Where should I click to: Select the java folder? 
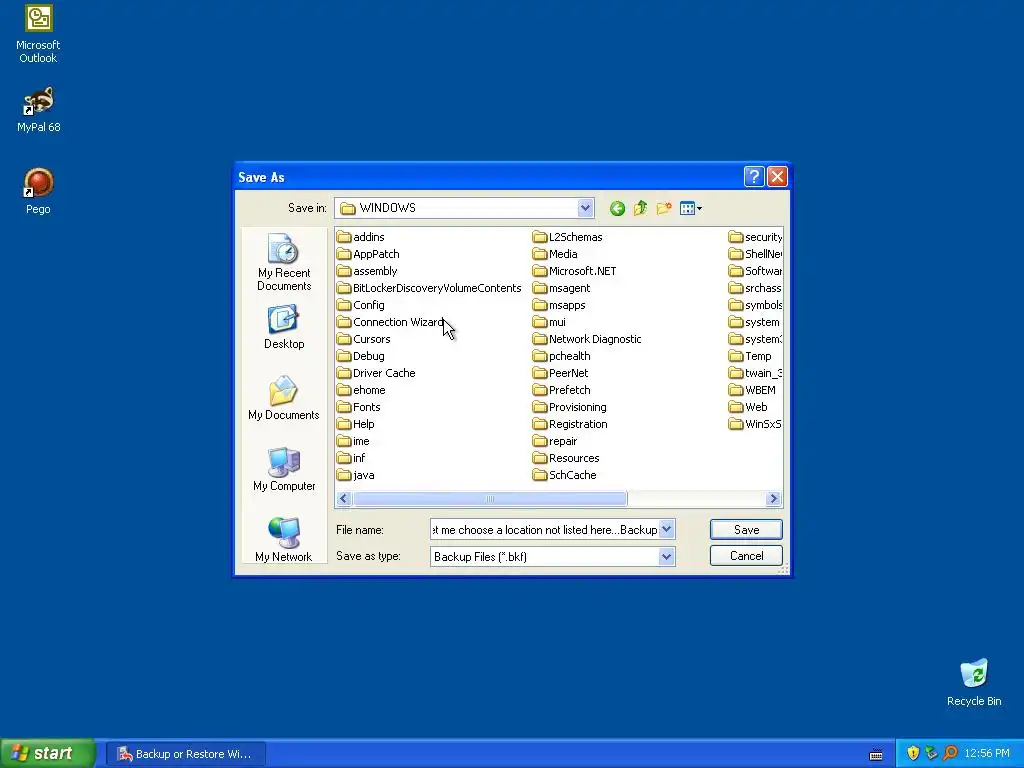point(356,475)
